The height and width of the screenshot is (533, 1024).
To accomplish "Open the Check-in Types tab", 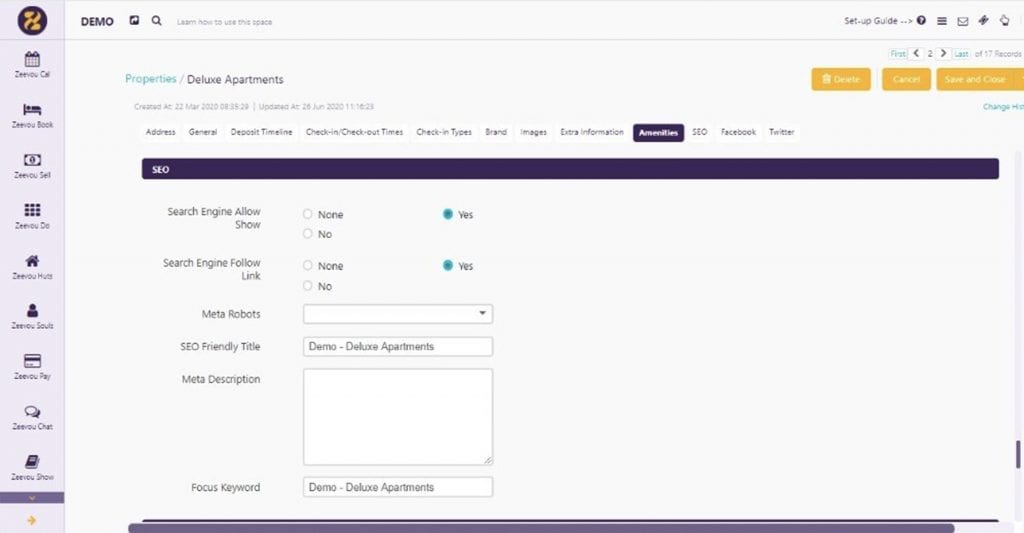I will [x=444, y=132].
